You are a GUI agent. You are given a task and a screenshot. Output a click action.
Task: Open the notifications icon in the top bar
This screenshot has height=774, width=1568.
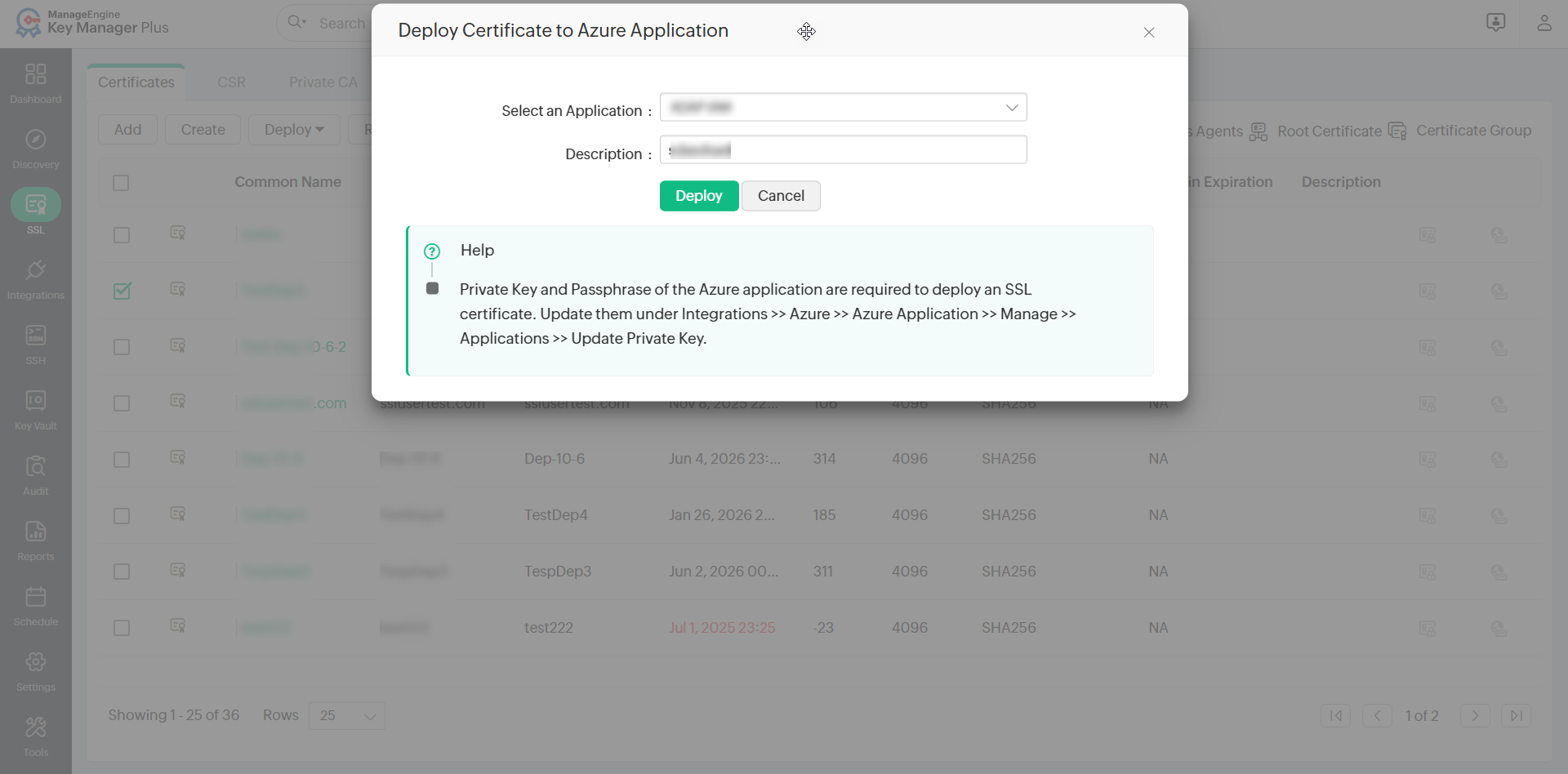[1495, 22]
